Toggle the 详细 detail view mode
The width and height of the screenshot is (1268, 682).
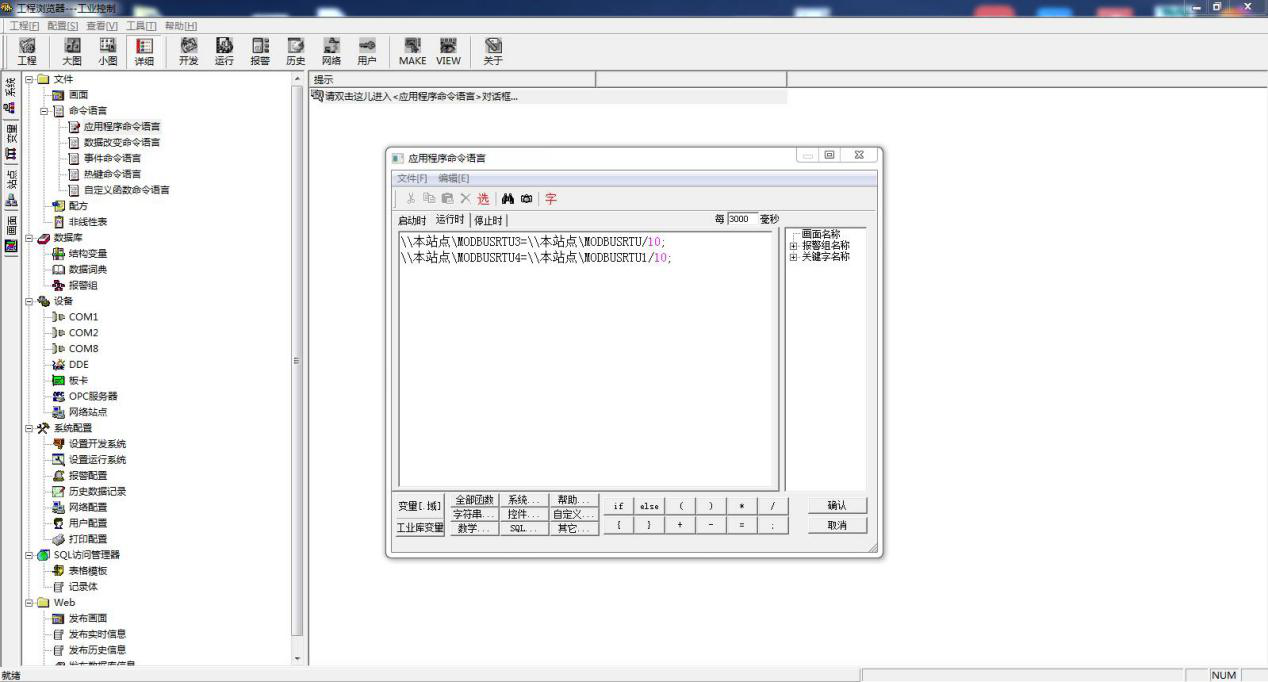pyautogui.click(x=144, y=51)
